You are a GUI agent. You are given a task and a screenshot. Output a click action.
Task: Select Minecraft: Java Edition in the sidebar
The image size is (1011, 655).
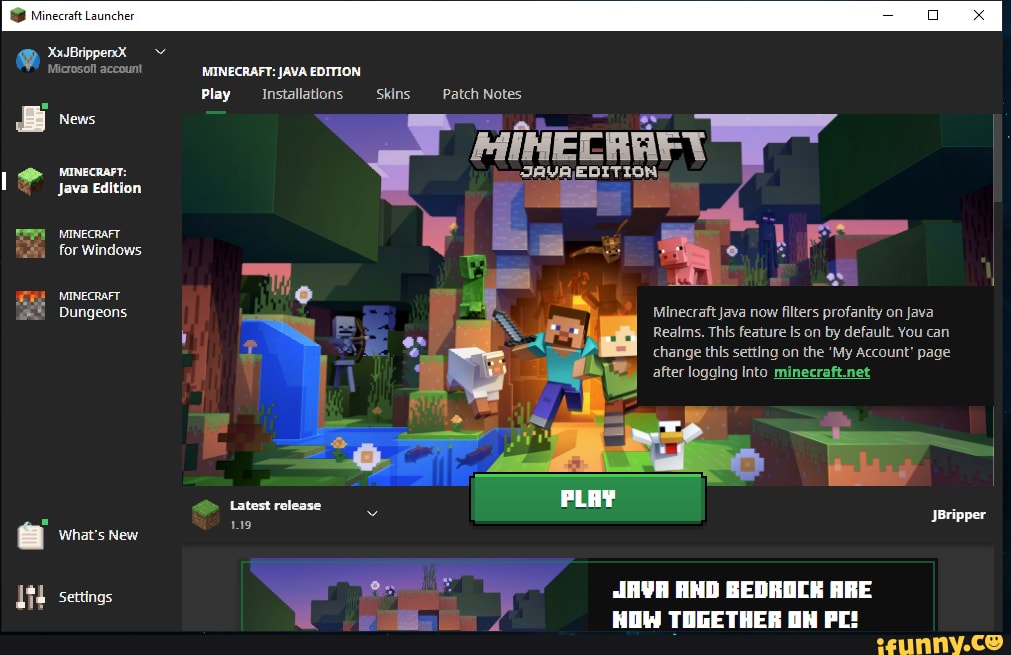coord(85,181)
